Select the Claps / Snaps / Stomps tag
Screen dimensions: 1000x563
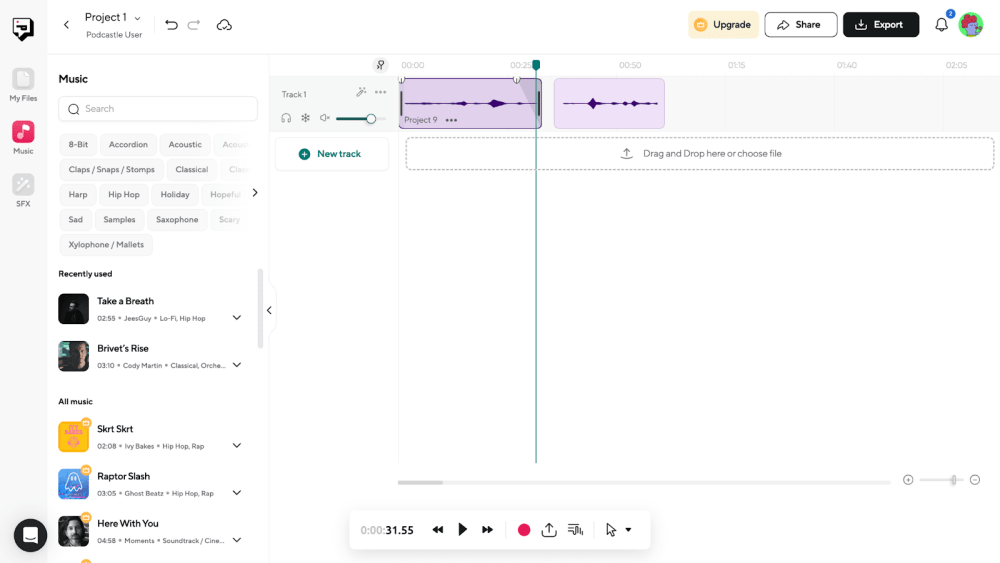(112, 170)
